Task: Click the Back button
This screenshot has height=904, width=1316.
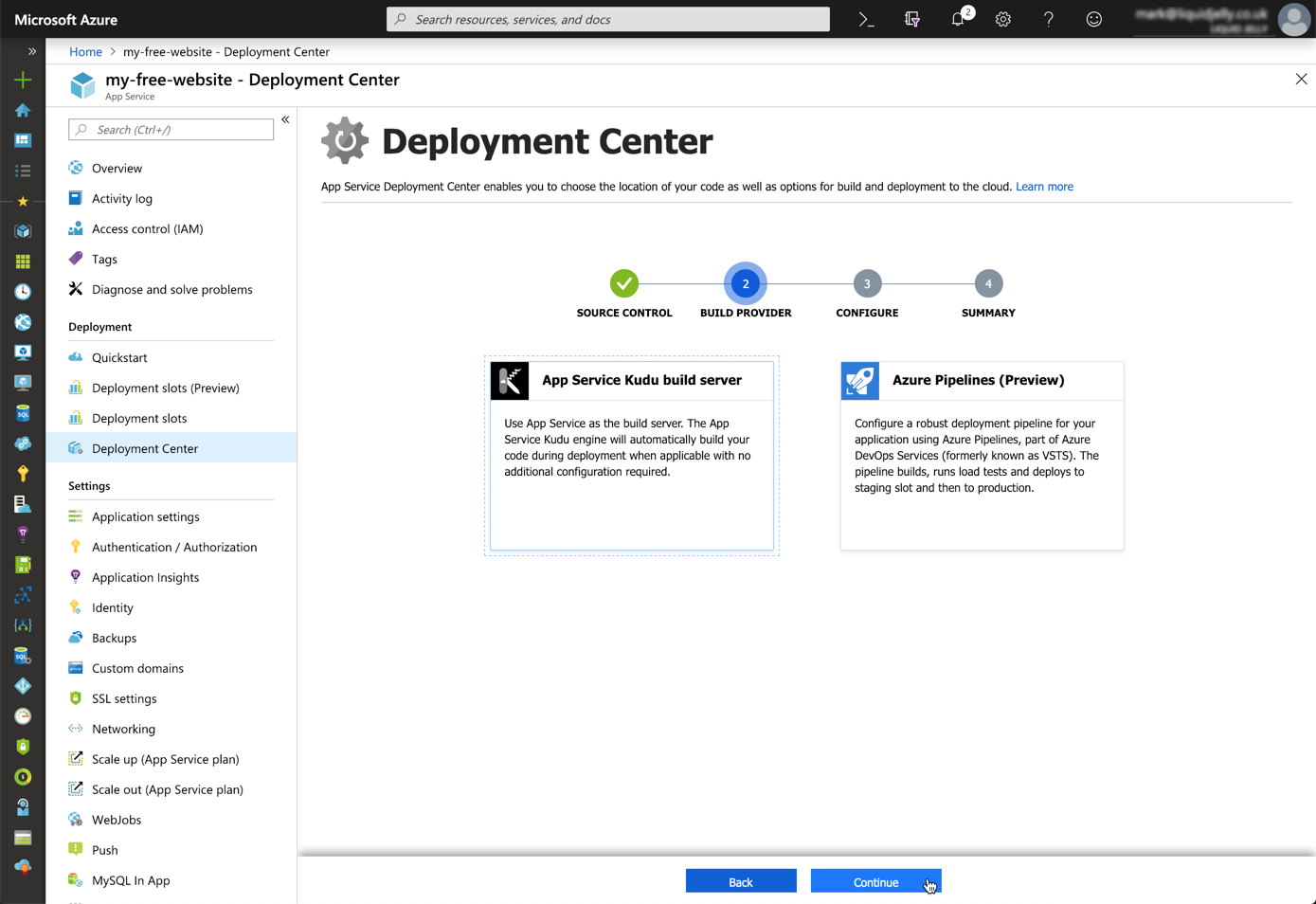Action: point(741,881)
